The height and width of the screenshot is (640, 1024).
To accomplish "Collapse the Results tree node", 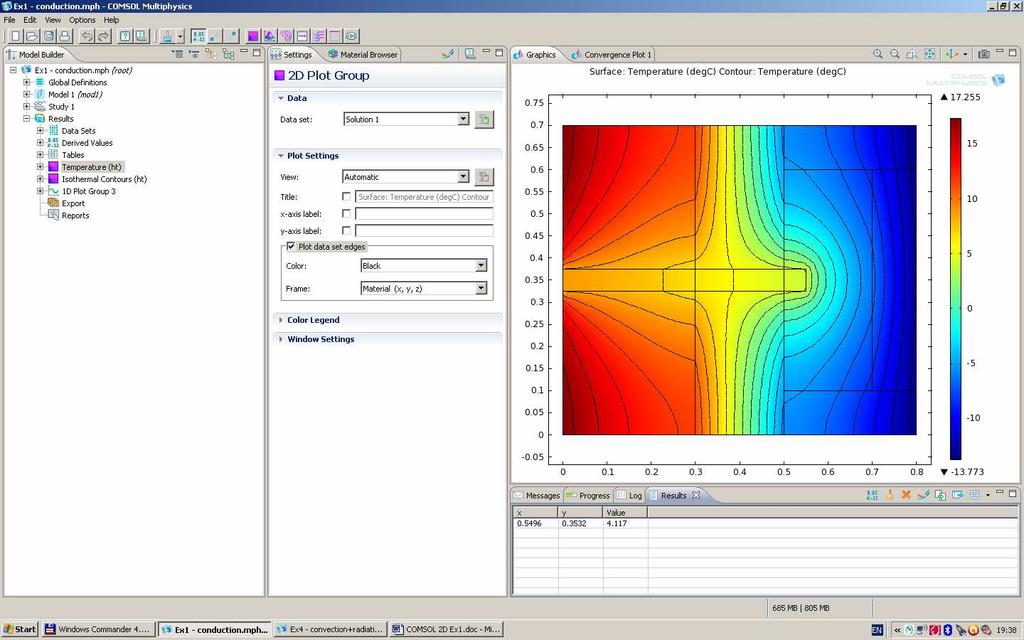I will [27, 119].
